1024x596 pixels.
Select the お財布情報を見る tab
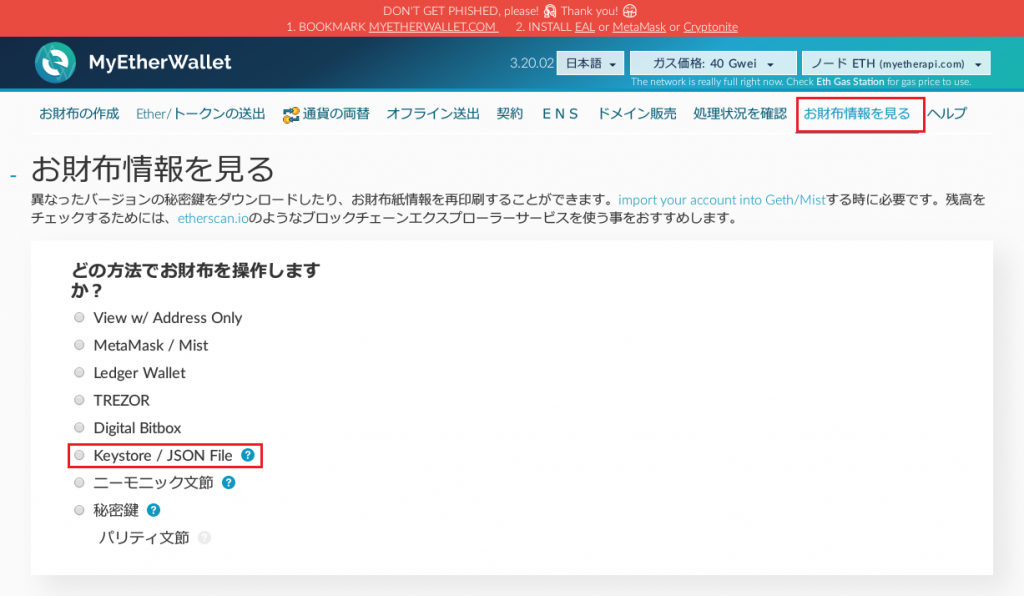[x=857, y=114]
